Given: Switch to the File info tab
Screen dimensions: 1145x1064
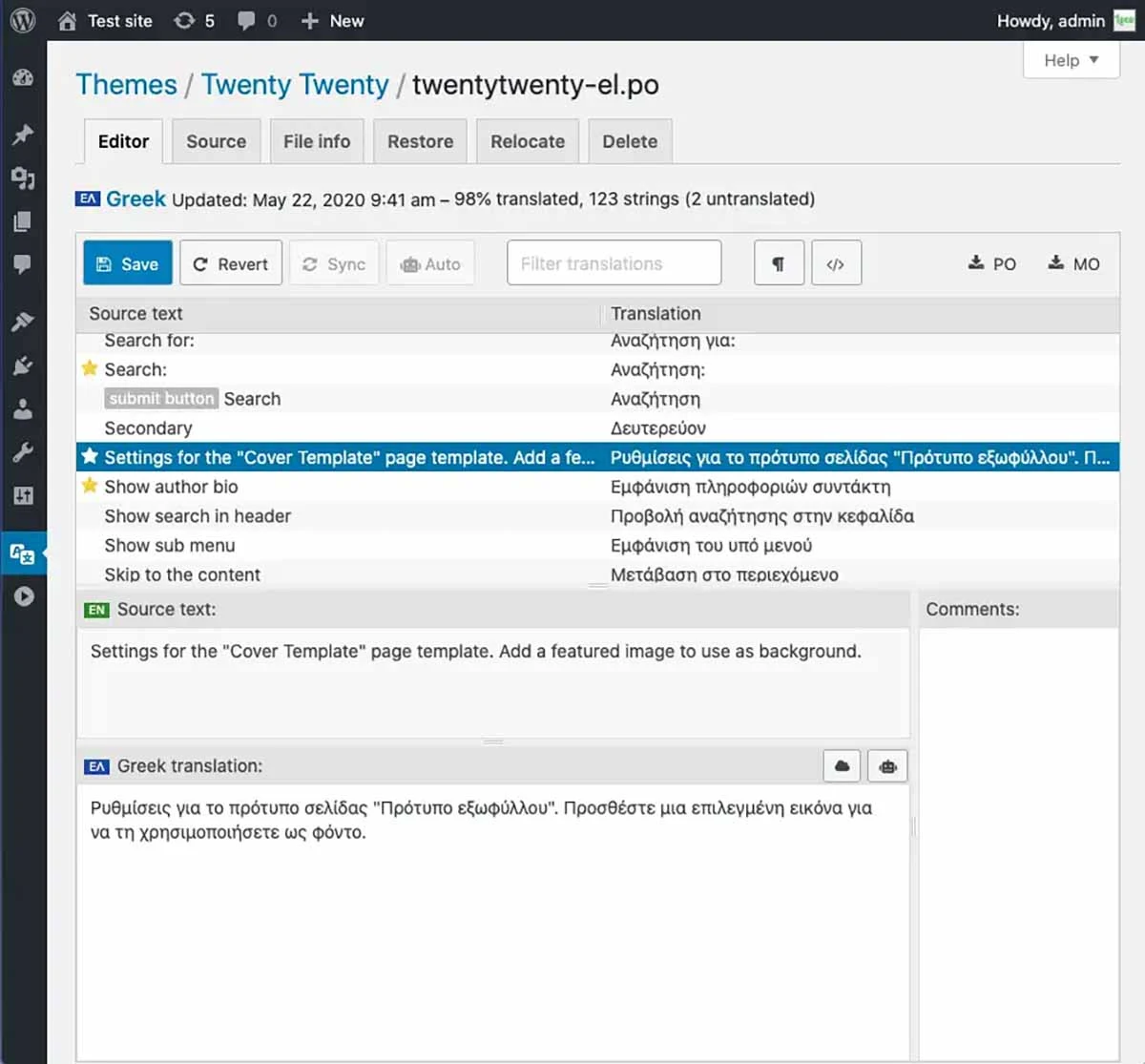Looking at the screenshot, I should click(317, 141).
